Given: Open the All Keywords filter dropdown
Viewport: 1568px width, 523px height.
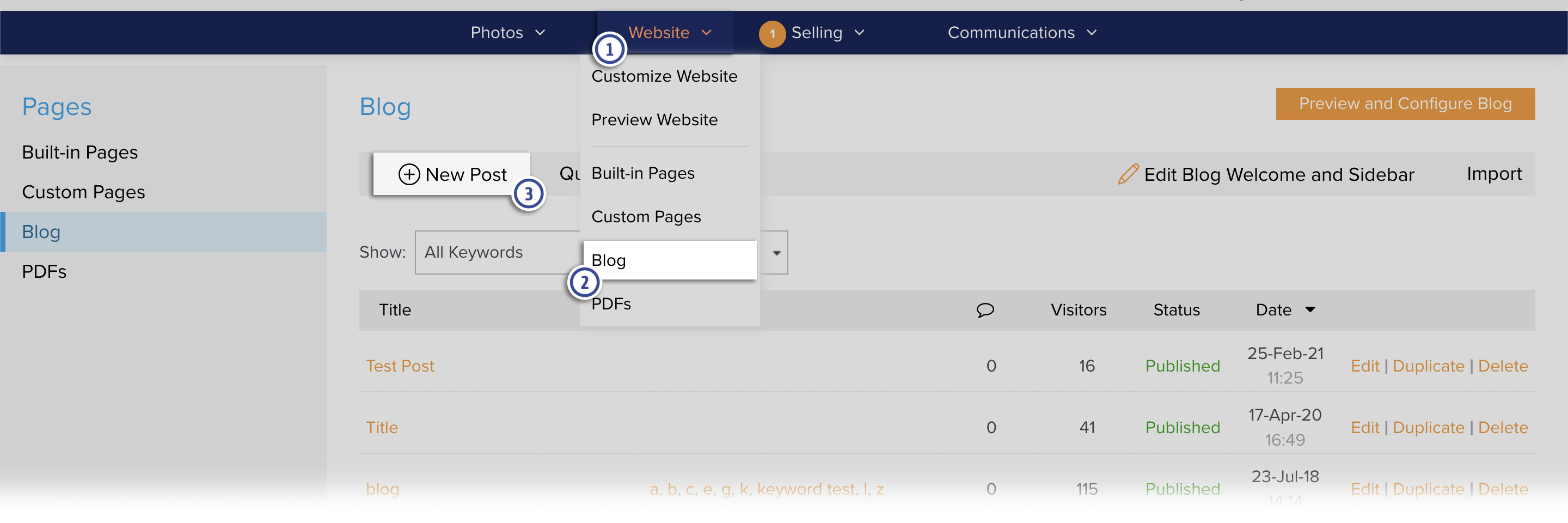Looking at the screenshot, I should coord(602,252).
